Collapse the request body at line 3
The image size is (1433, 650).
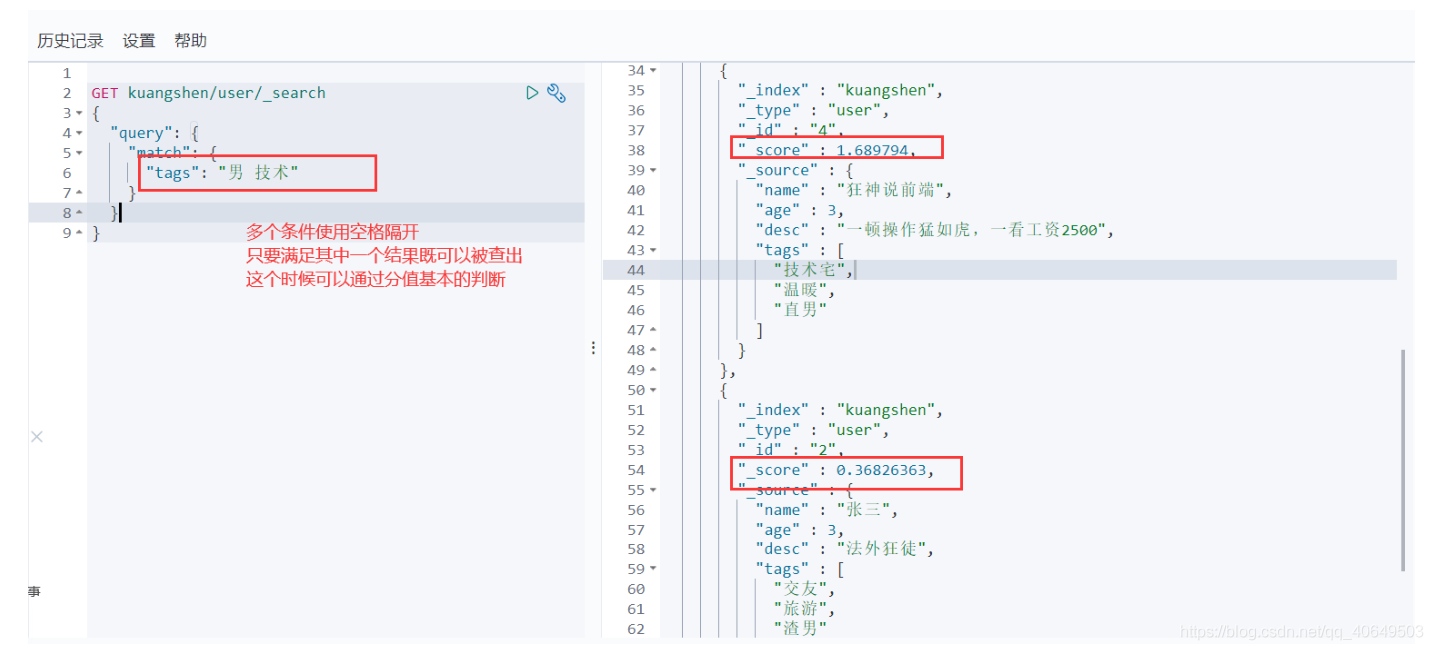pyautogui.click(x=80, y=113)
